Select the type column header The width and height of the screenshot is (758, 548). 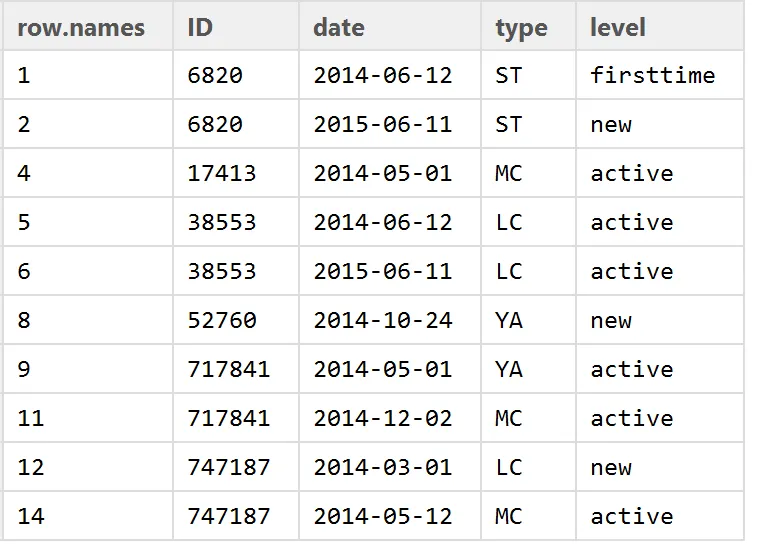(528, 27)
